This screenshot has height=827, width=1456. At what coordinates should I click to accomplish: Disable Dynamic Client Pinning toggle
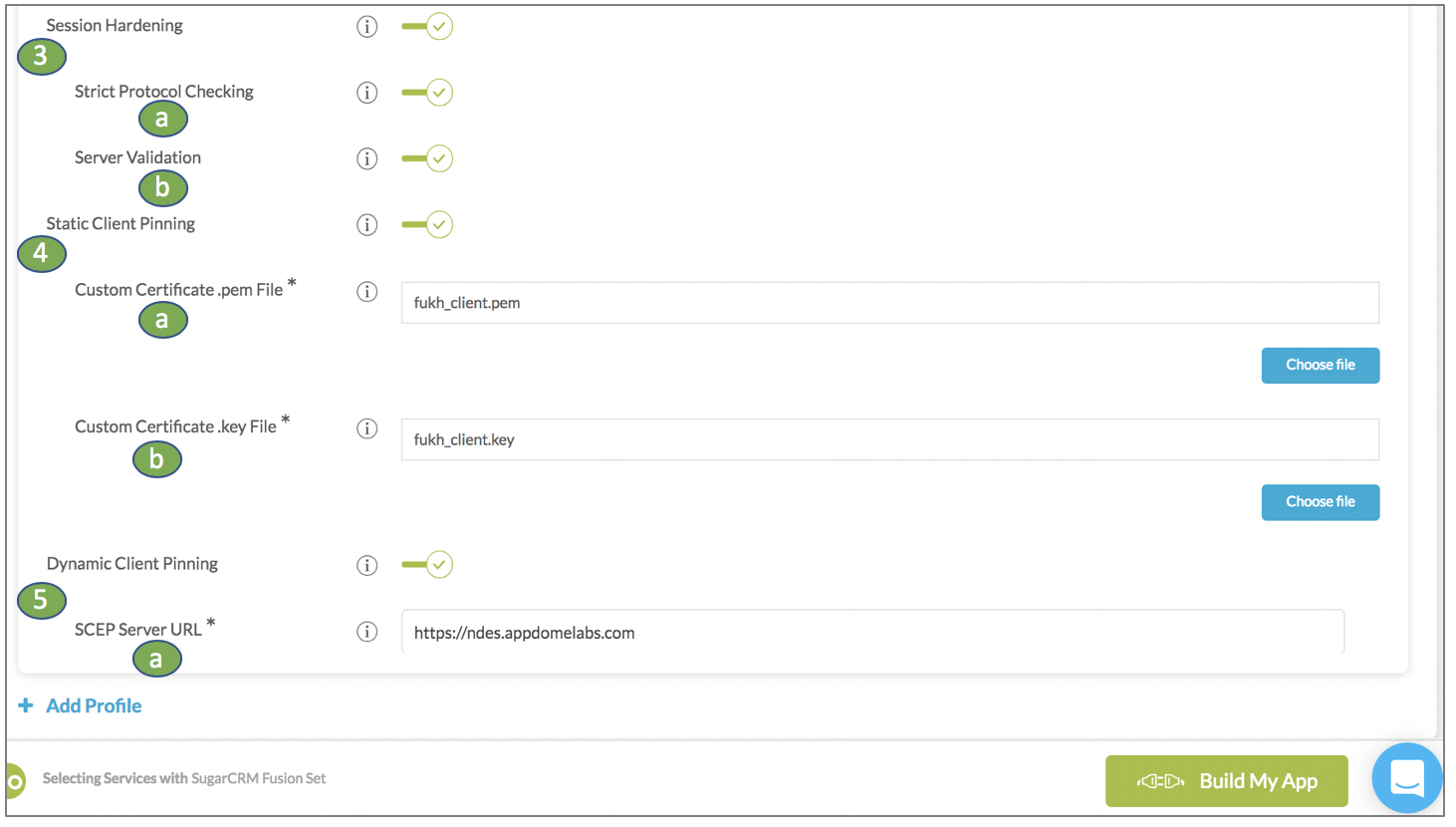428,565
